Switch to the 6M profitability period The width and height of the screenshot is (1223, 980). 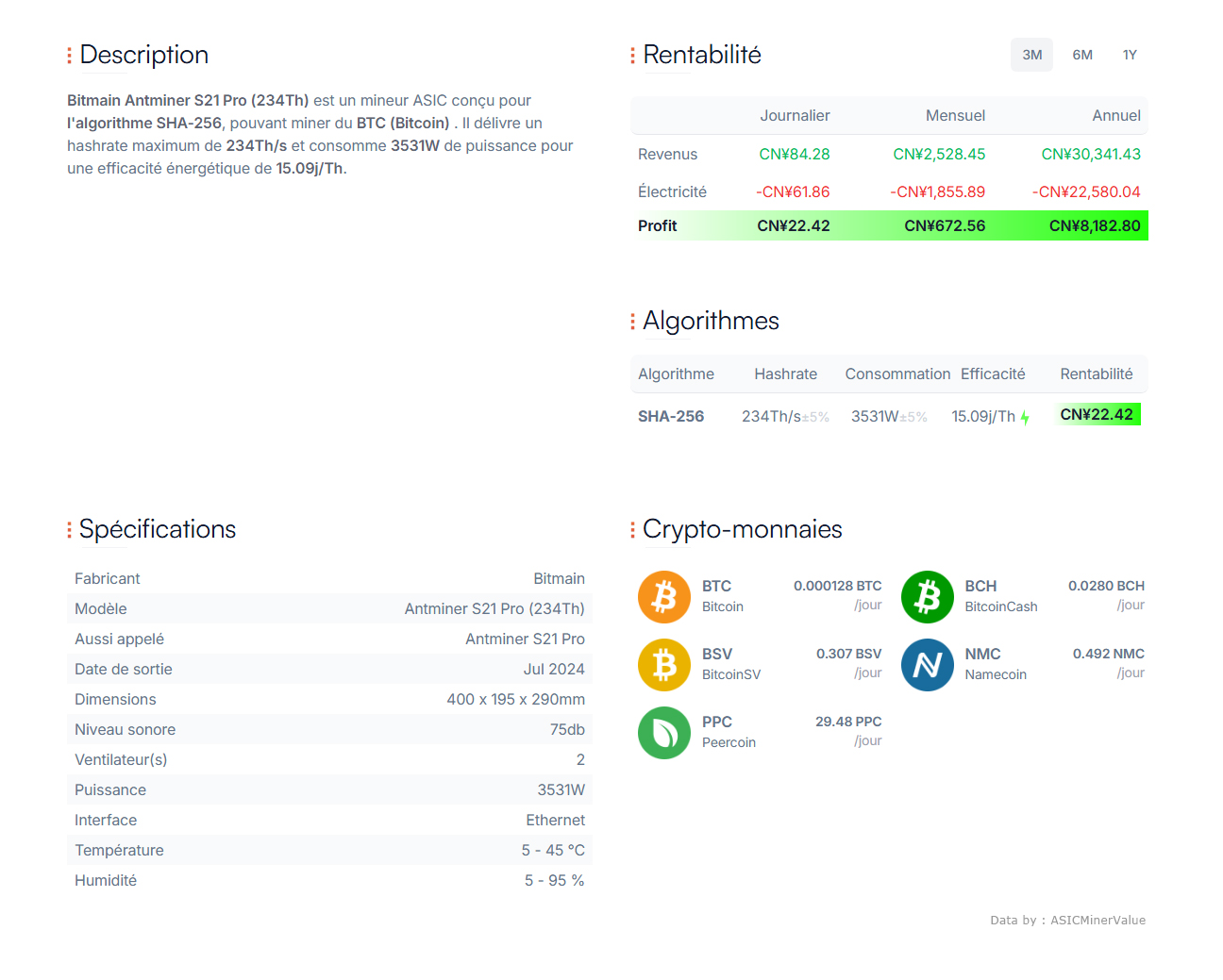click(1082, 55)
